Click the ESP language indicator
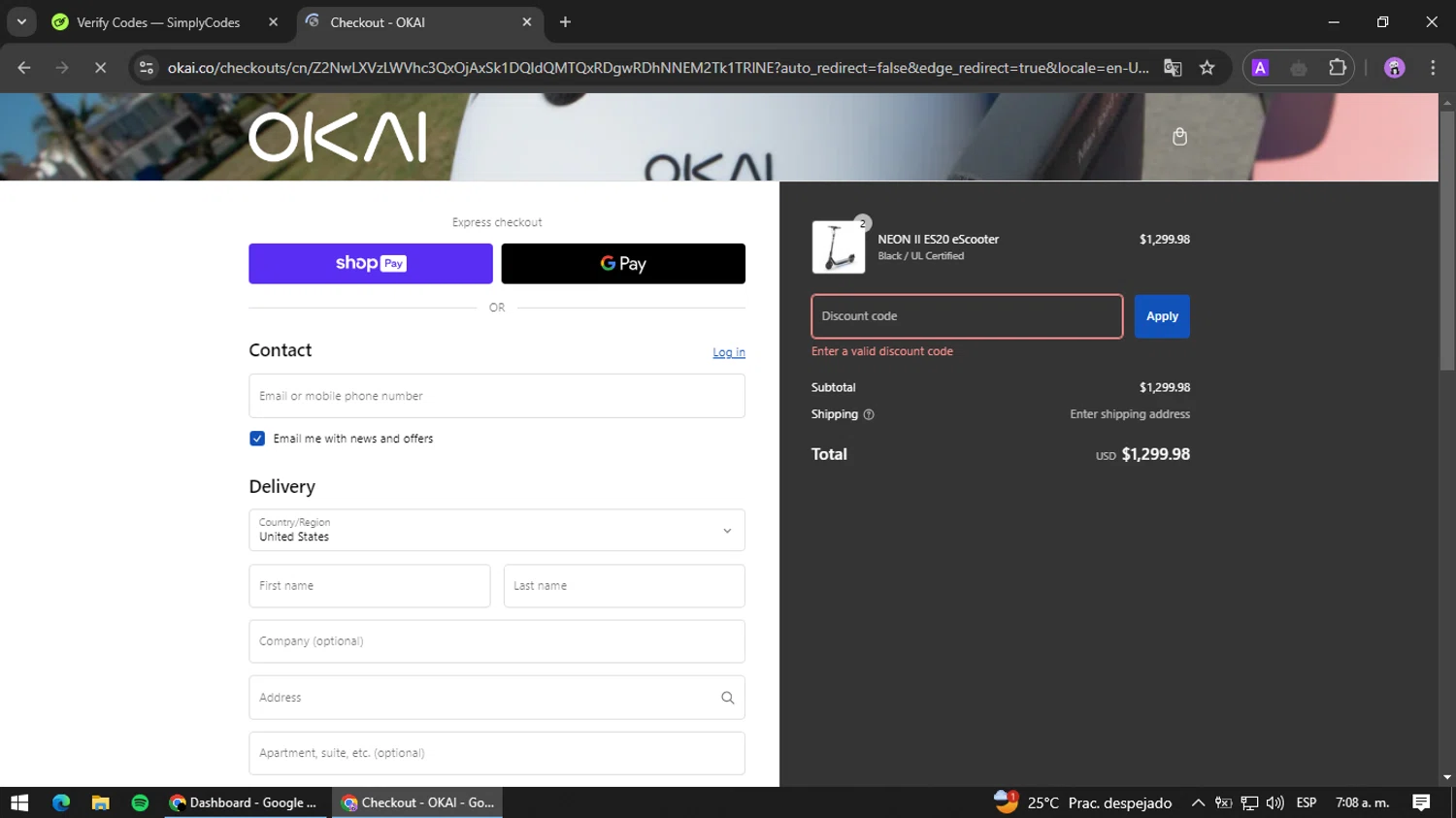The width and height of the screenshot is (1456, 818). click(x=1307, y=802)
